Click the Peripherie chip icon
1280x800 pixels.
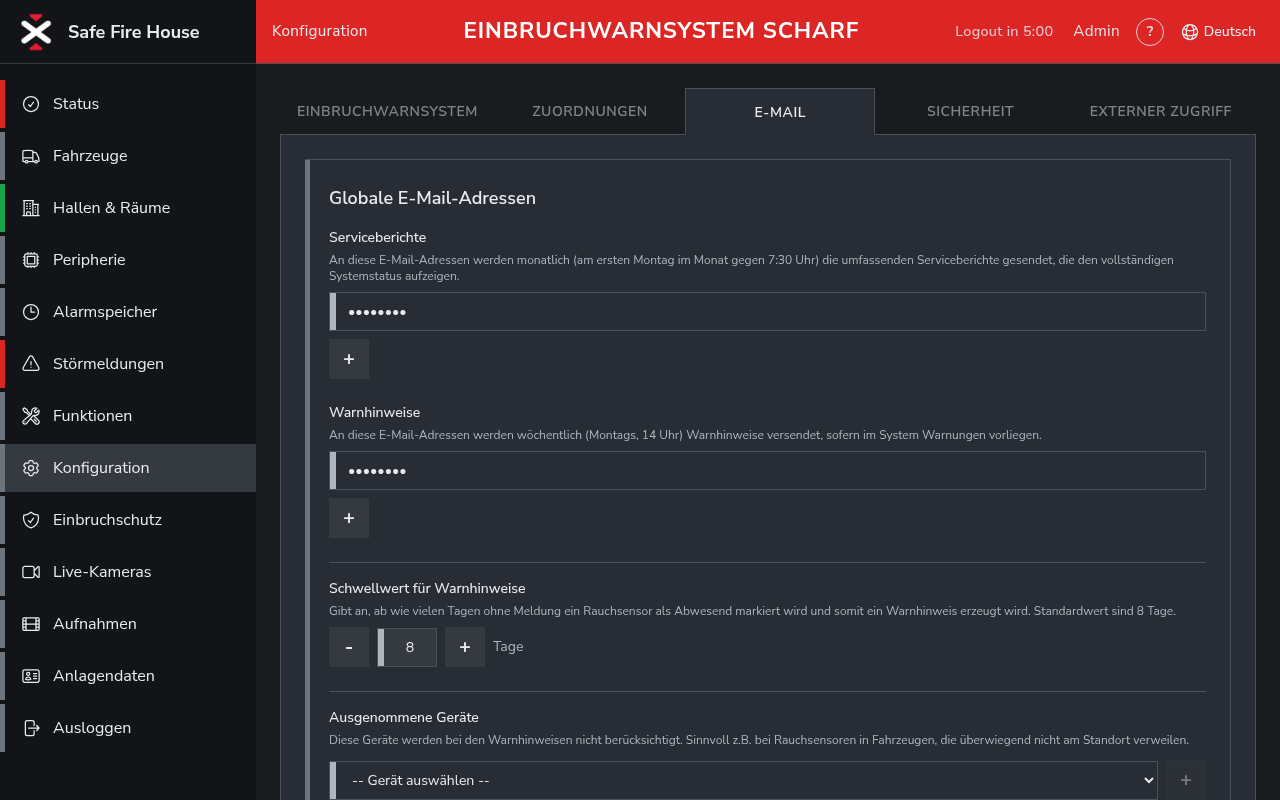pyautogui.click(x=31, y=260)
